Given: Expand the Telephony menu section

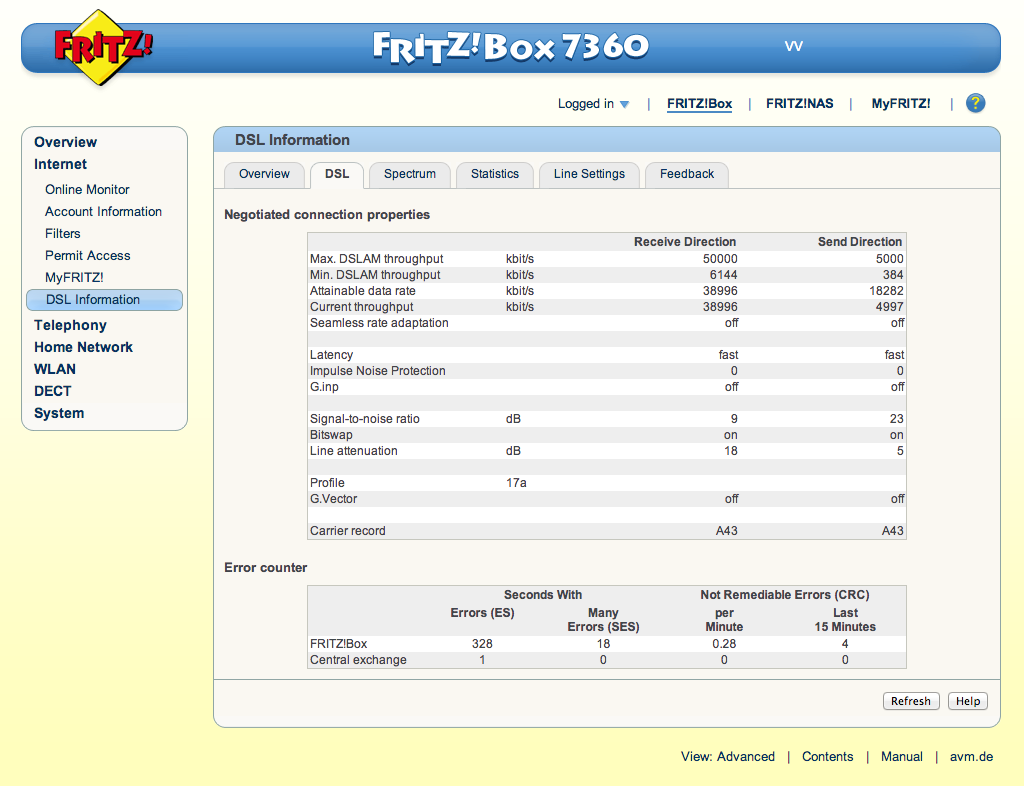Looking at the screenshot, I should pyautogui.click(x=70, y=325).
